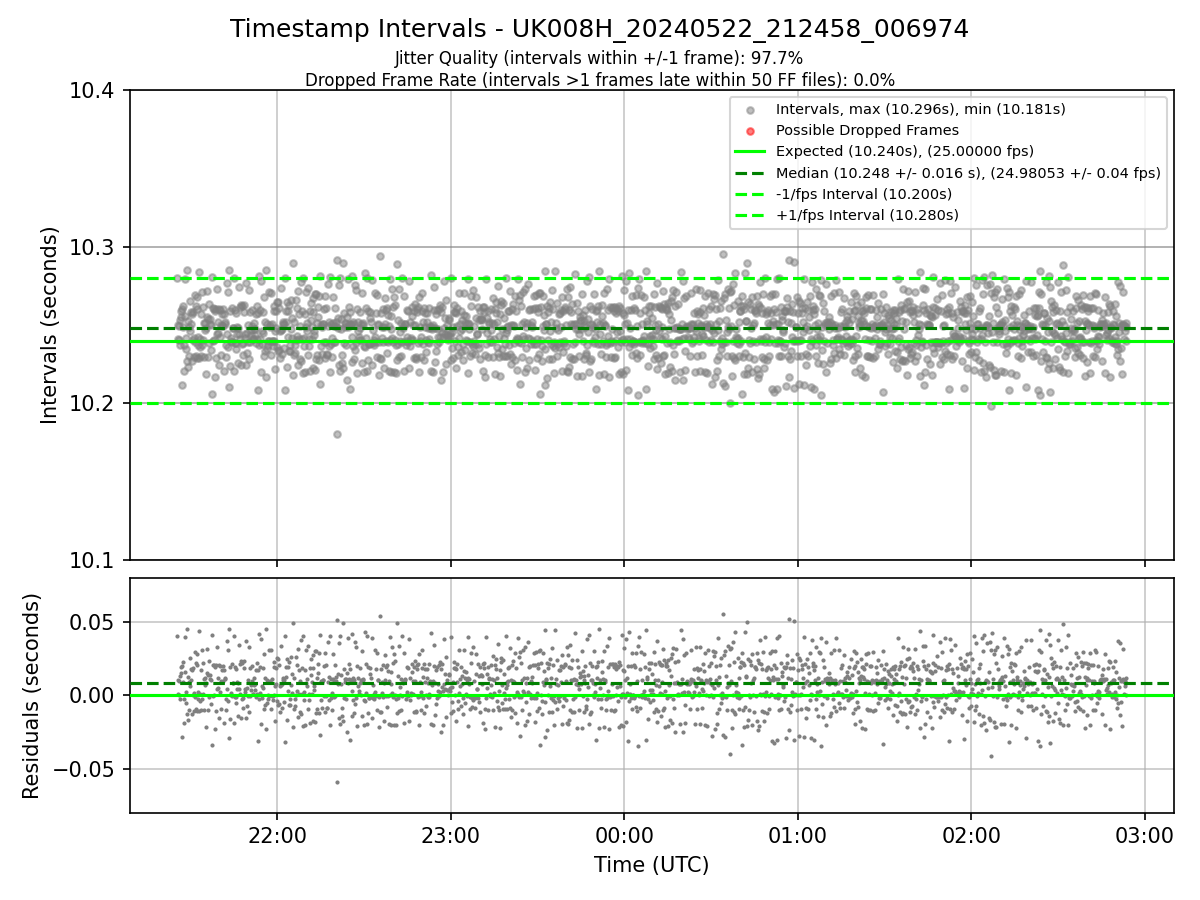Viewport: 1200px width, 900px height.
Task: Click the red dot marker beside 'Possible Dropped Frames' in the legend
Action: coord(751,131)
